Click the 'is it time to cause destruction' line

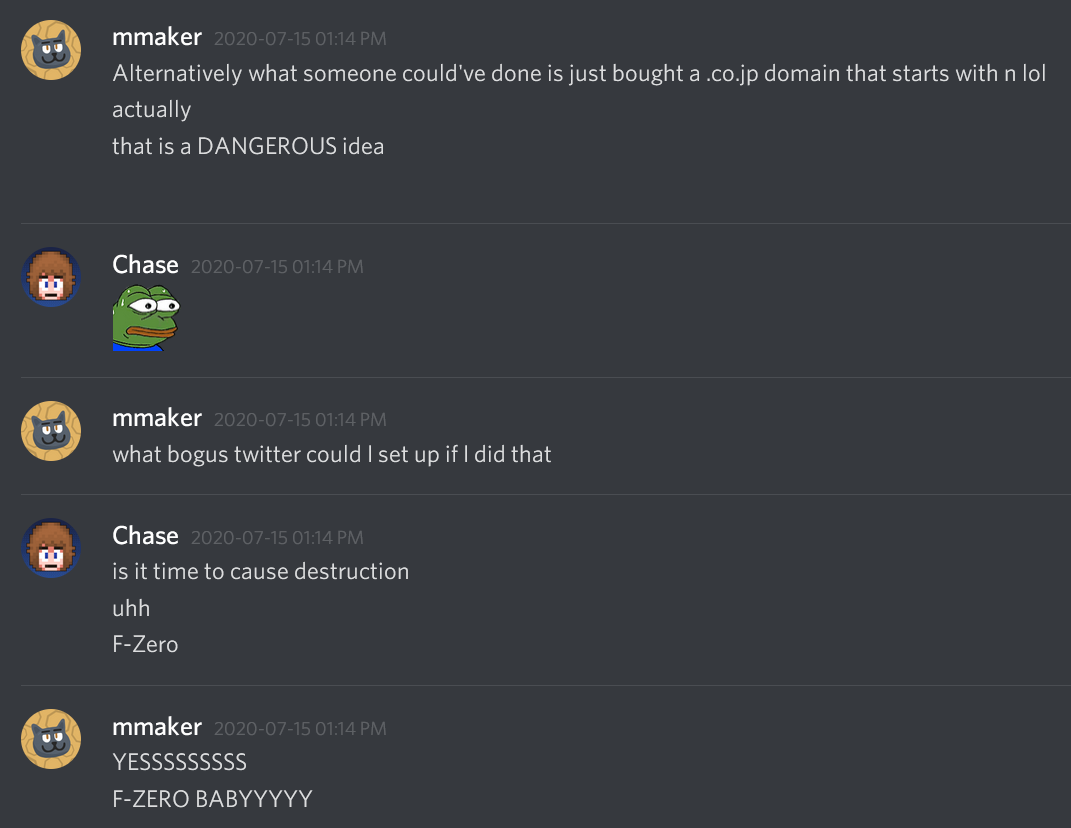(260, 571)
